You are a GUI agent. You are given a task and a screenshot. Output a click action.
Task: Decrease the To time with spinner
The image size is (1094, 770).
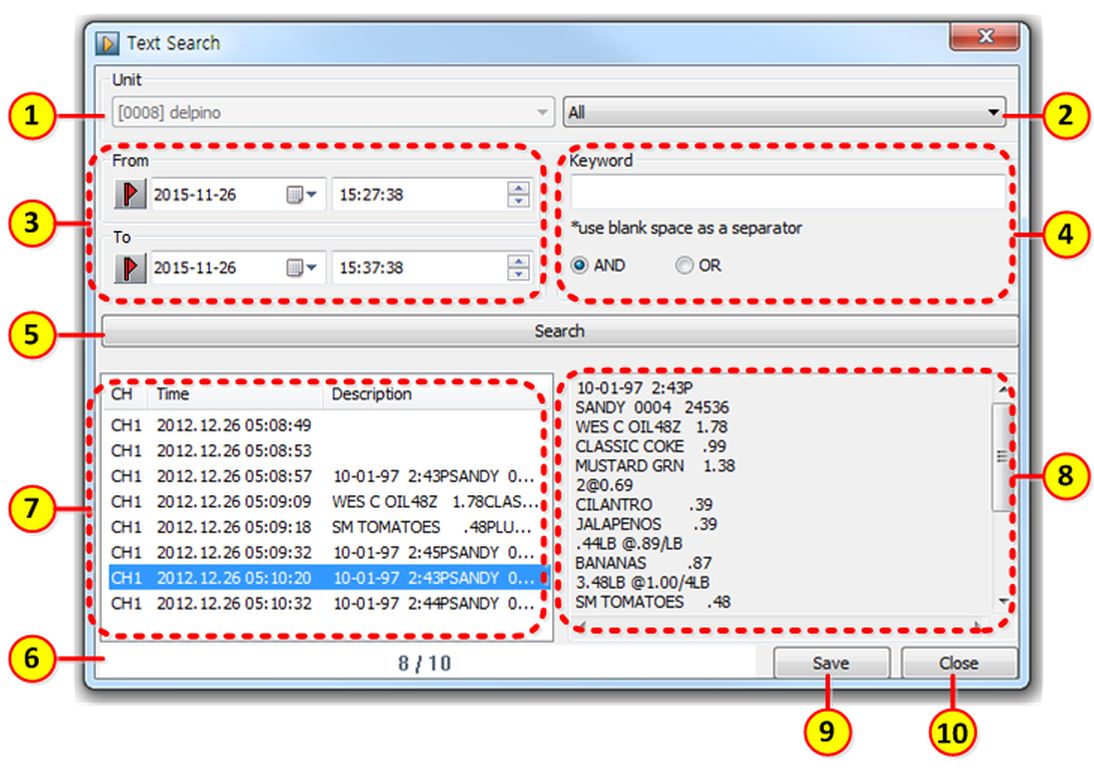pyautogui.click(x=518, y=274)
